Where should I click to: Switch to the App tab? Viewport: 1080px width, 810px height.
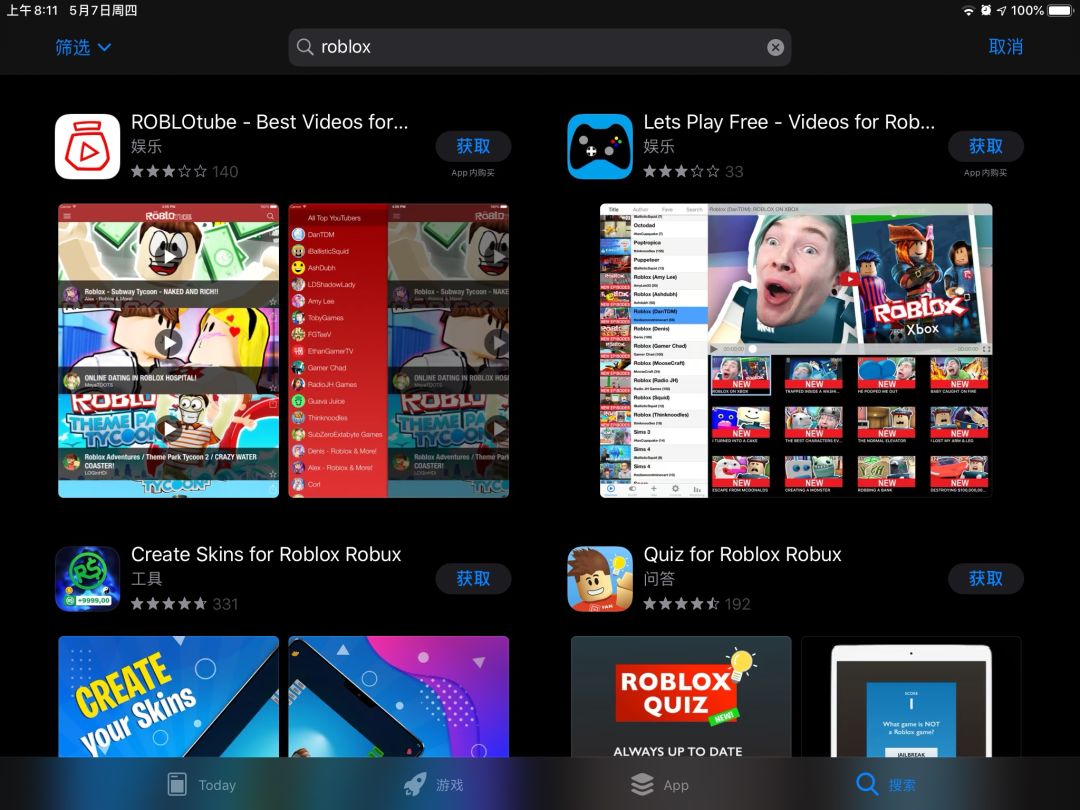point(660,785)
